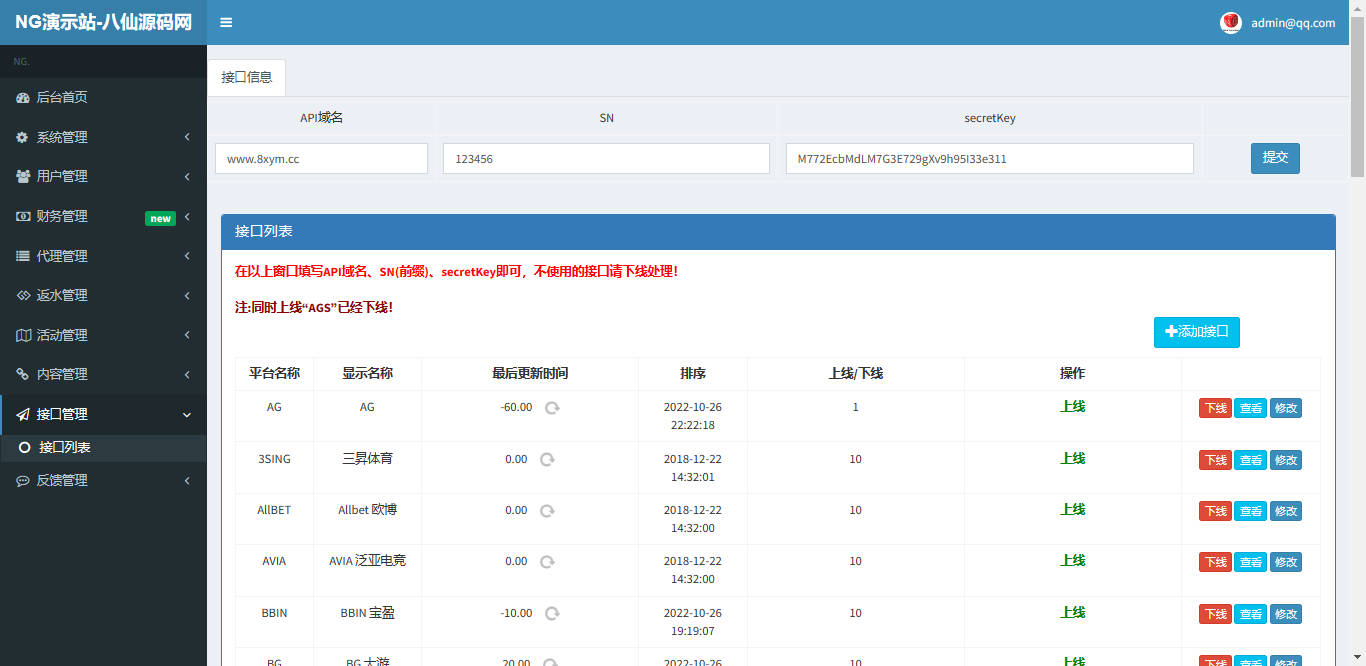Toggle the sidebar with the hamburger icon
This screenshot has height=666, width=1366.
tap(226, 22)
